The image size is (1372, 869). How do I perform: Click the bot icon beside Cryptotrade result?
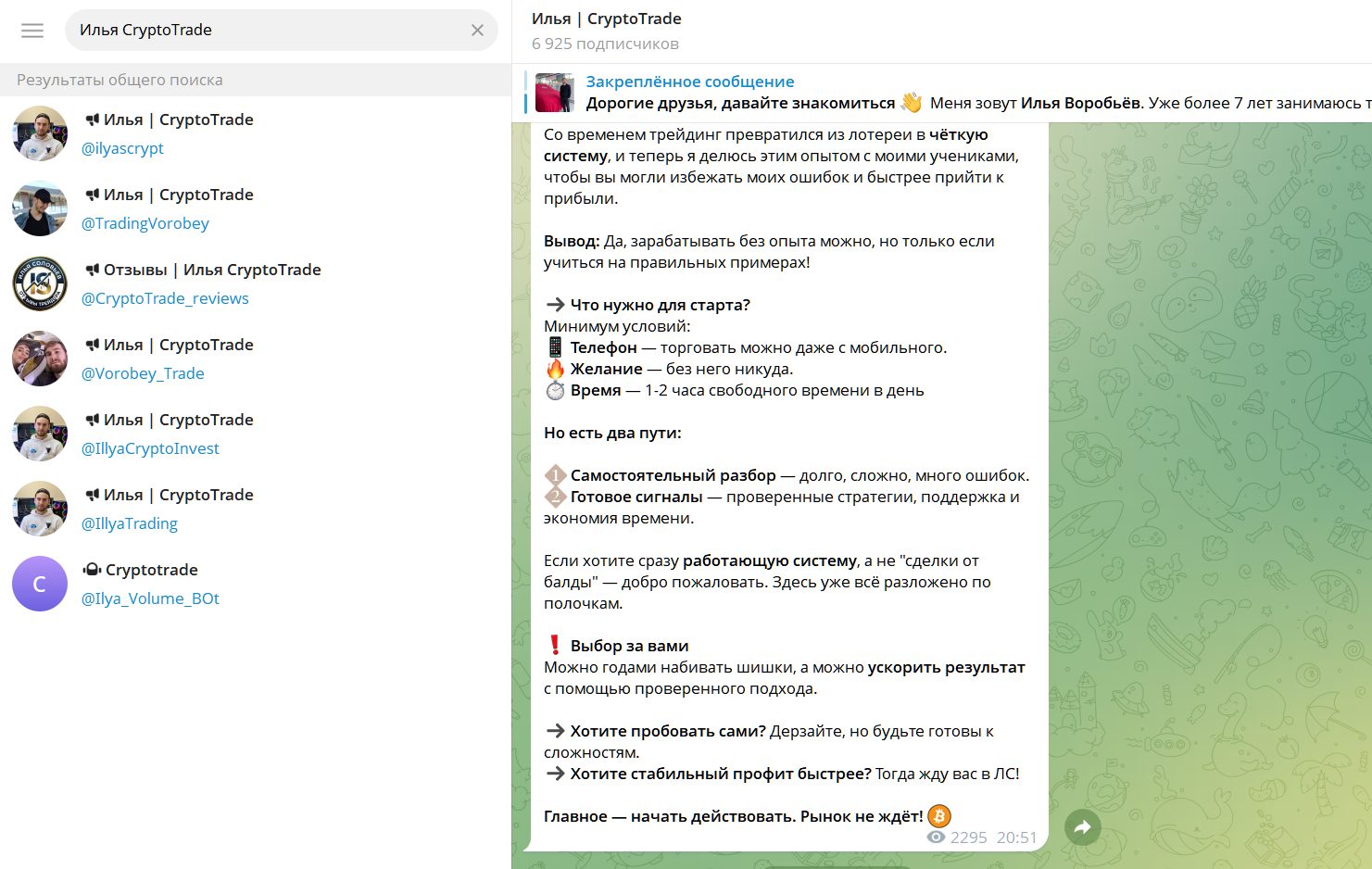pyautogui.click(x=92, y=570)
